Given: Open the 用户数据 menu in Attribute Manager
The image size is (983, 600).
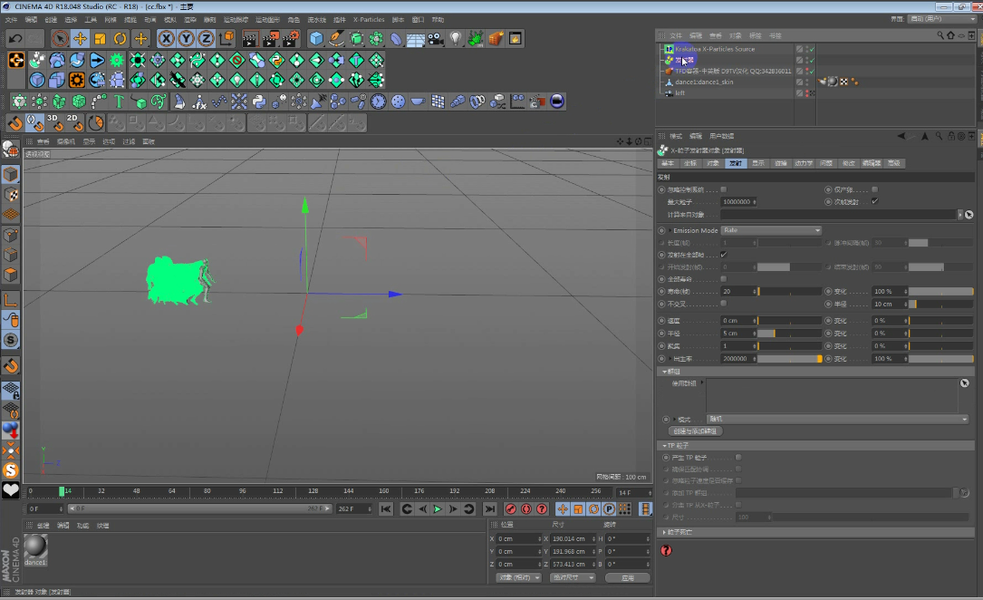Looking at the screenshot, I should (722, 136).
